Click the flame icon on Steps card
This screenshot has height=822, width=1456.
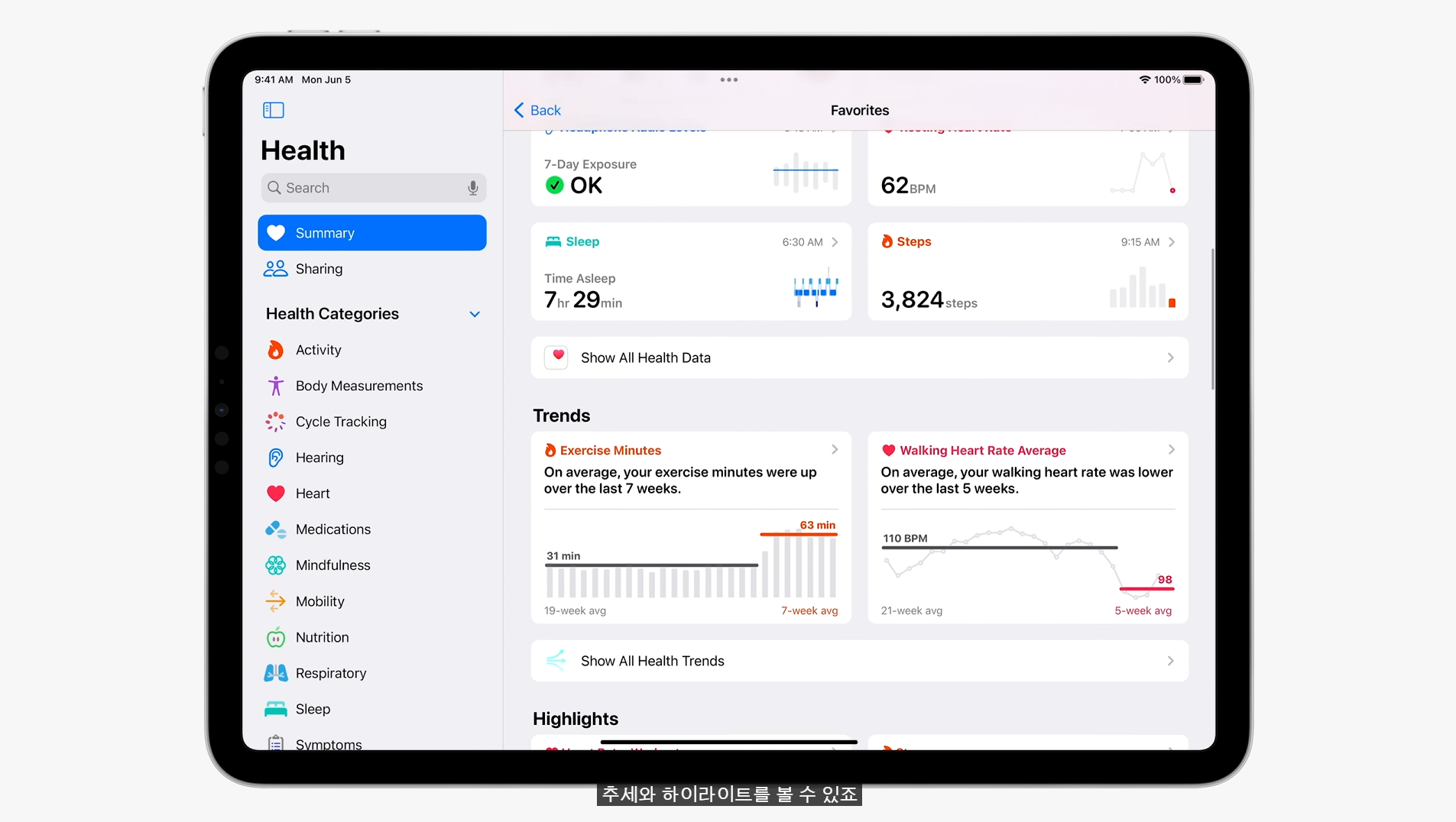pyautogui.click(x=887, y=241)
